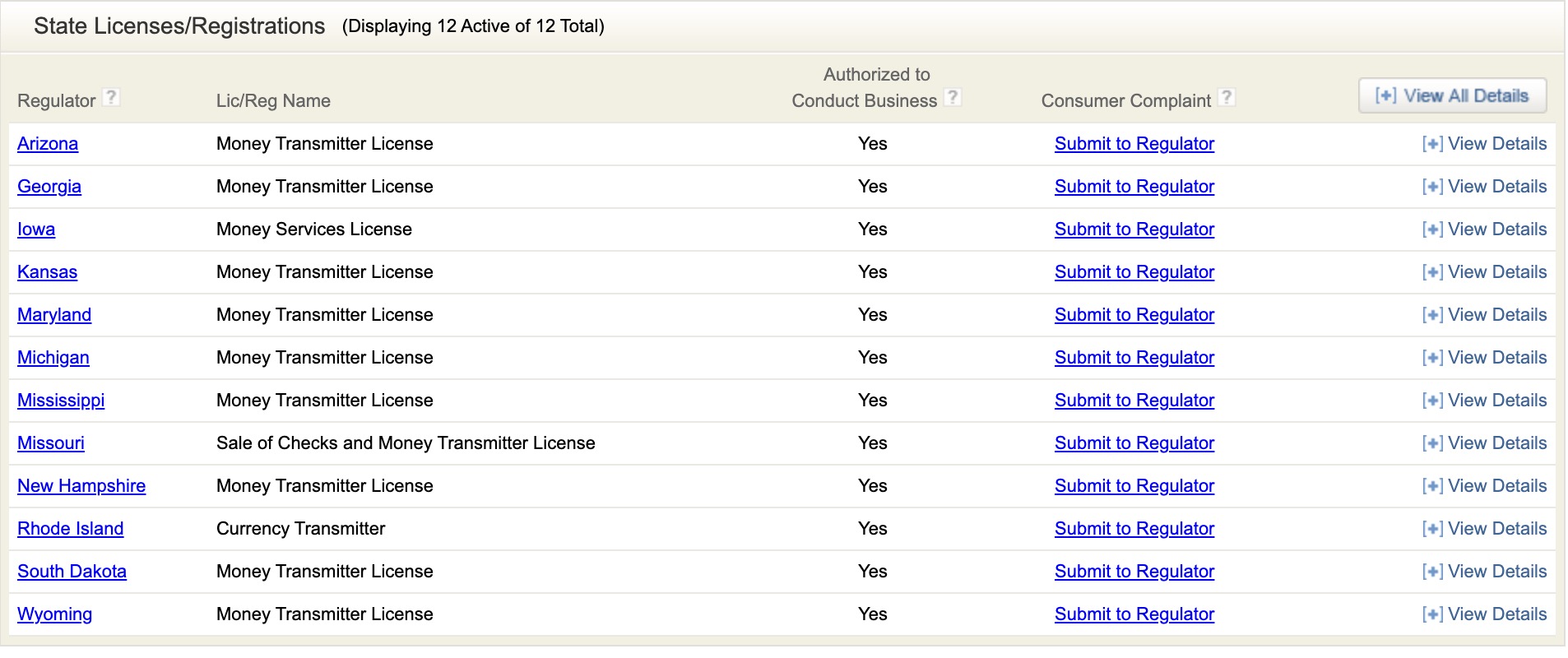
Task: Click help icon next to Regulator header
Action: pos(111,98)
